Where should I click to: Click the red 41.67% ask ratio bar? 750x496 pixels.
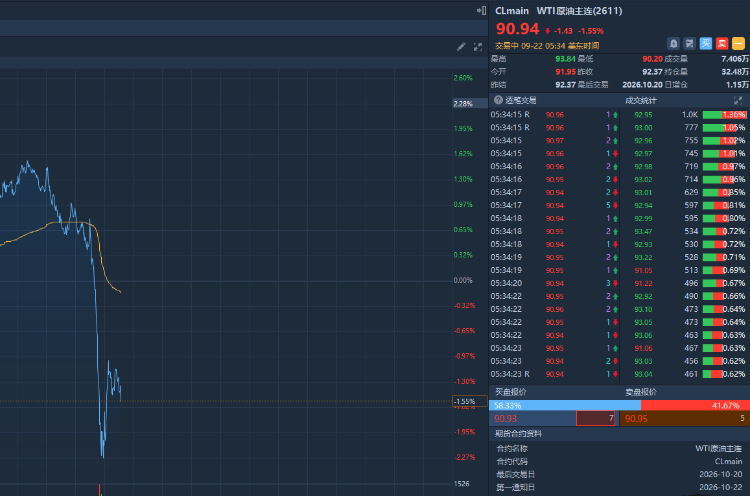695,406
